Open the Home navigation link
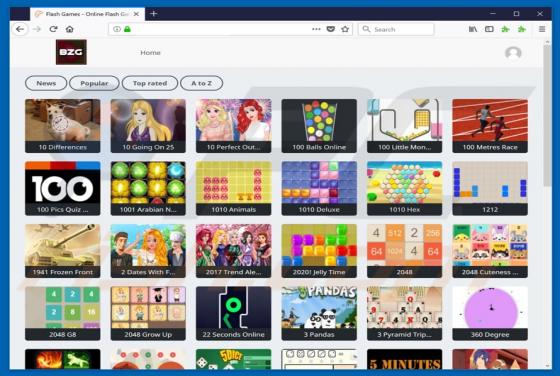 coord(150,52)
